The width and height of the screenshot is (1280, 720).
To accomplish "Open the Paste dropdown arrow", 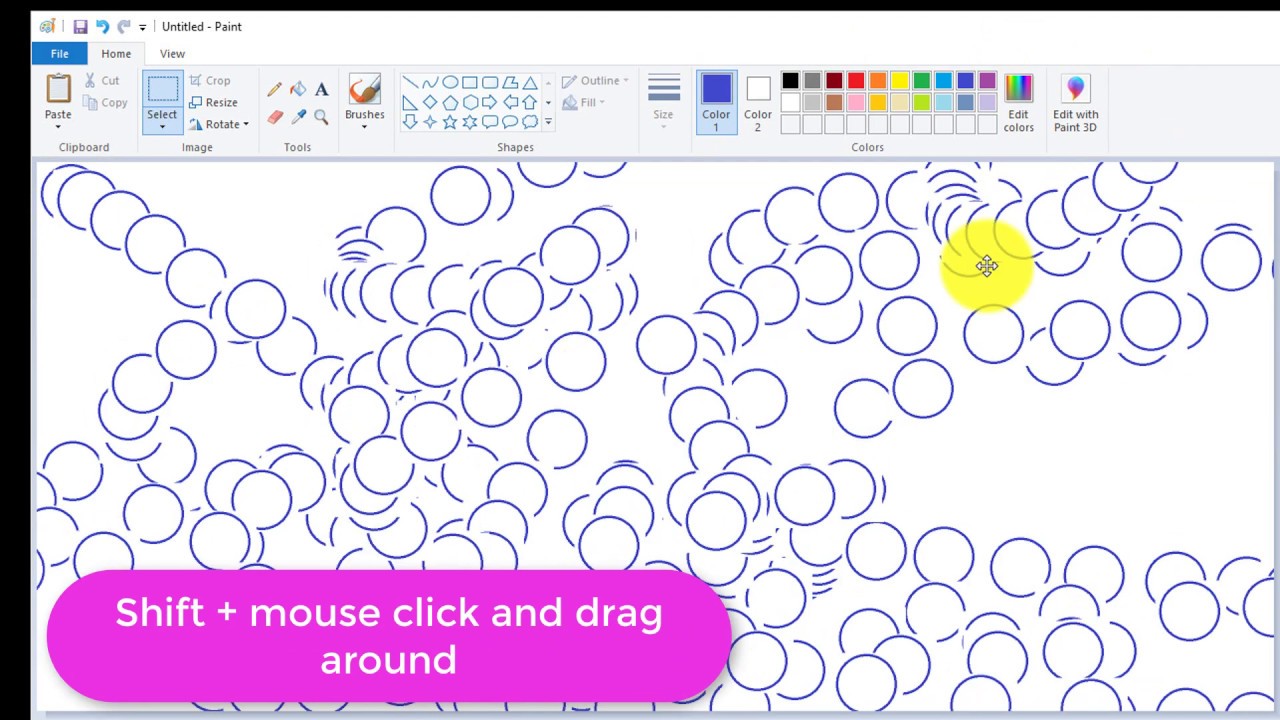I will (x=58, y=127).
